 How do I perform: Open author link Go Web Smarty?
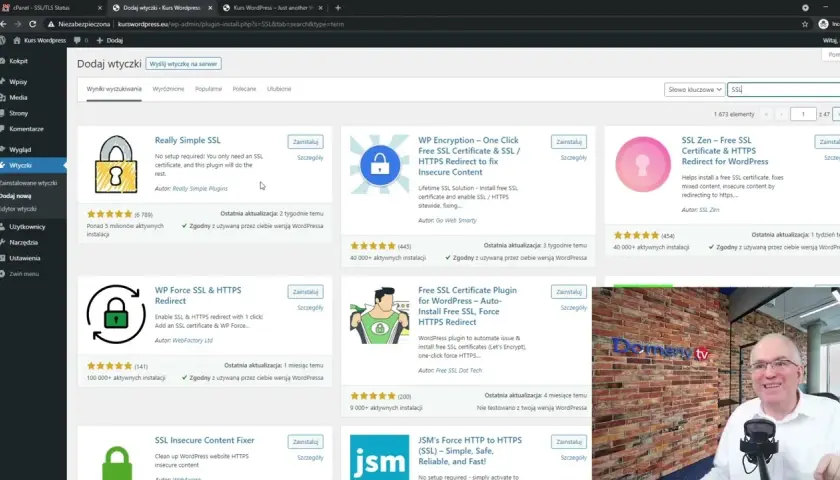(x=456, y=220)
